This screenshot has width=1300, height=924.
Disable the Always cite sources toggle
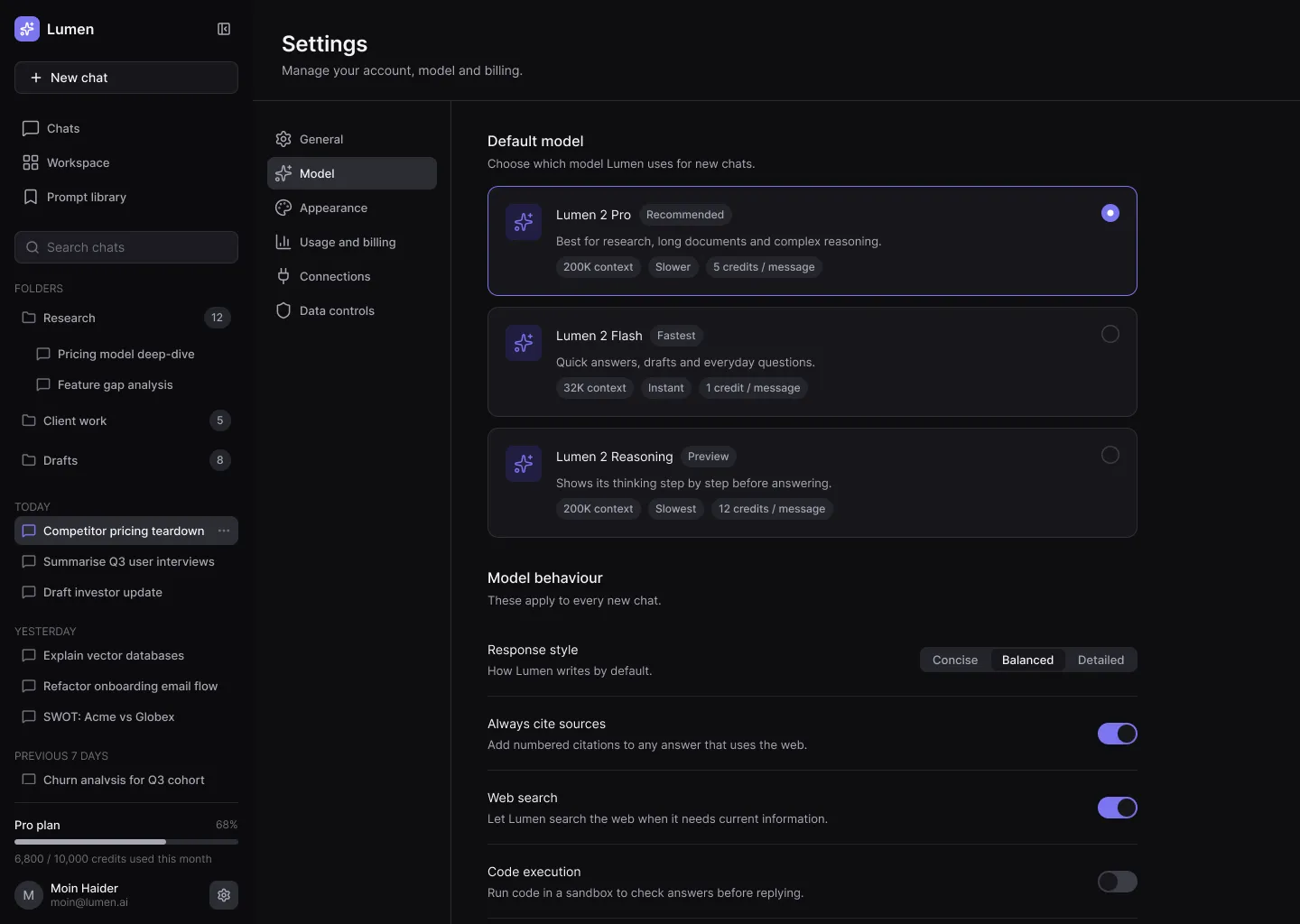click(x=1118, y=734)
